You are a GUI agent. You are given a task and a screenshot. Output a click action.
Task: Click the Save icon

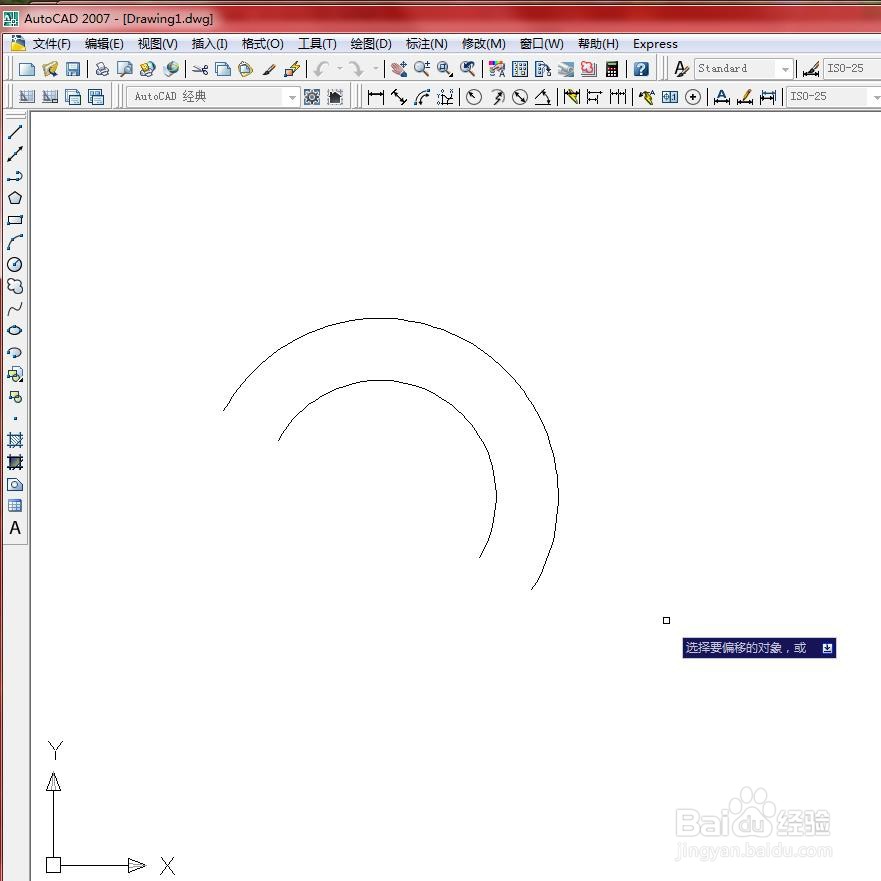pyautogui.click(x=73, y=69)
